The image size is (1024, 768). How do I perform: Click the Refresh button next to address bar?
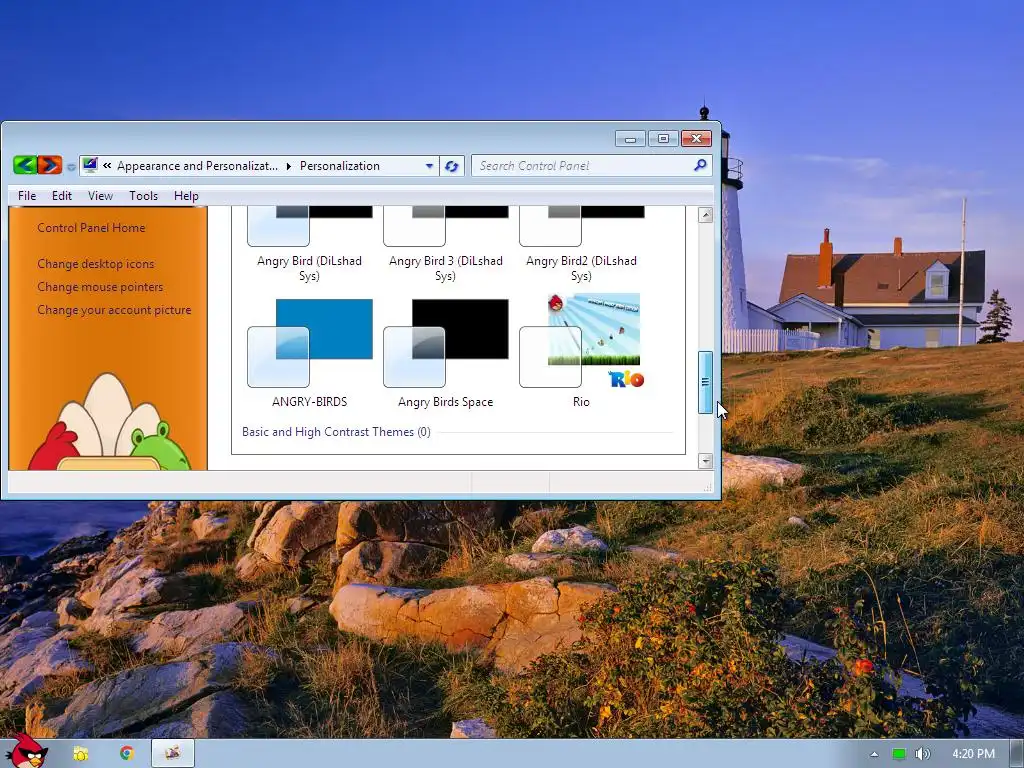[x=451, y=166]
